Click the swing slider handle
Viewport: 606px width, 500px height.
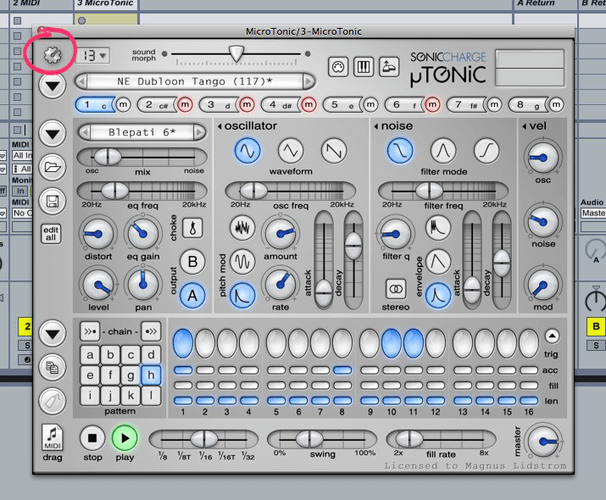(x=309, y=439)
